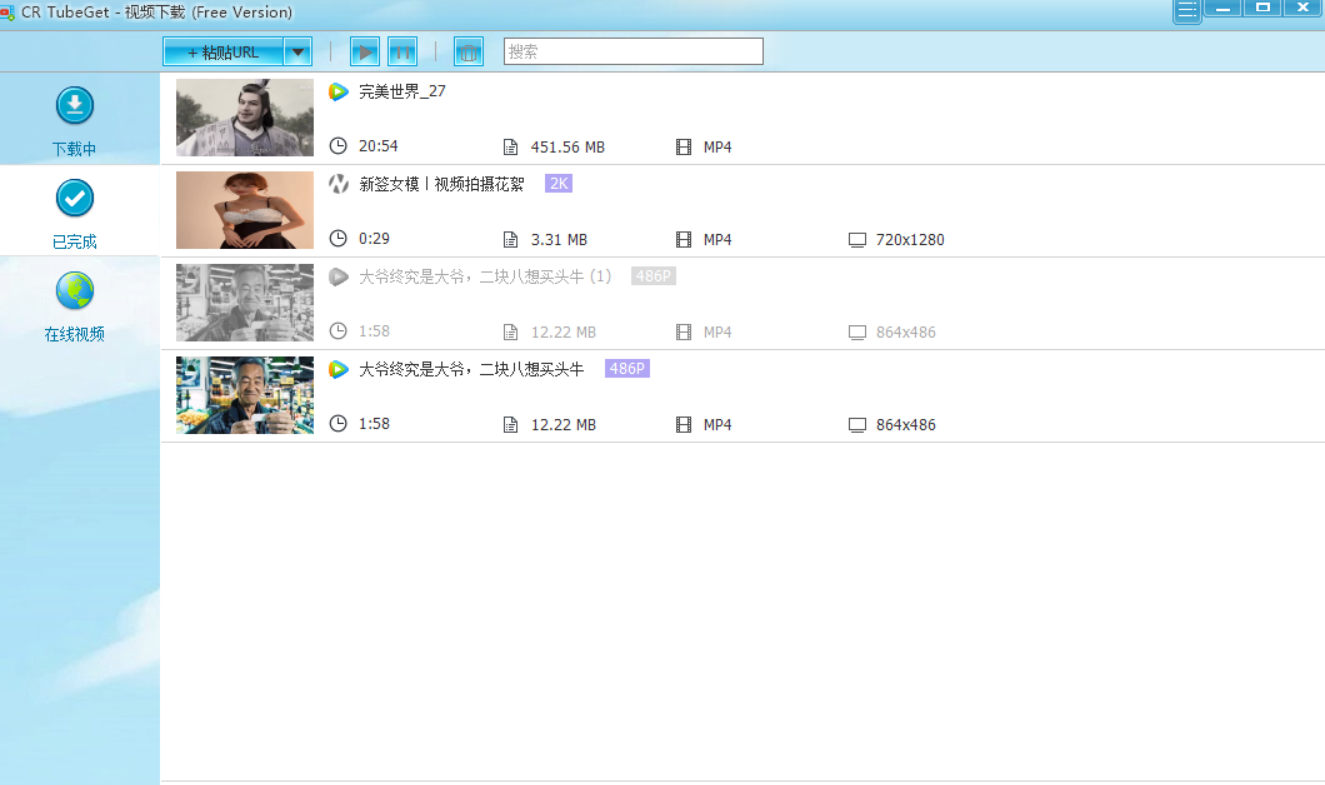The width and height of the screenshot is (1325, 785).
Task: Select the greyed-out 大爷终究是大爷 (1) thumbnail
Action: 245,303
